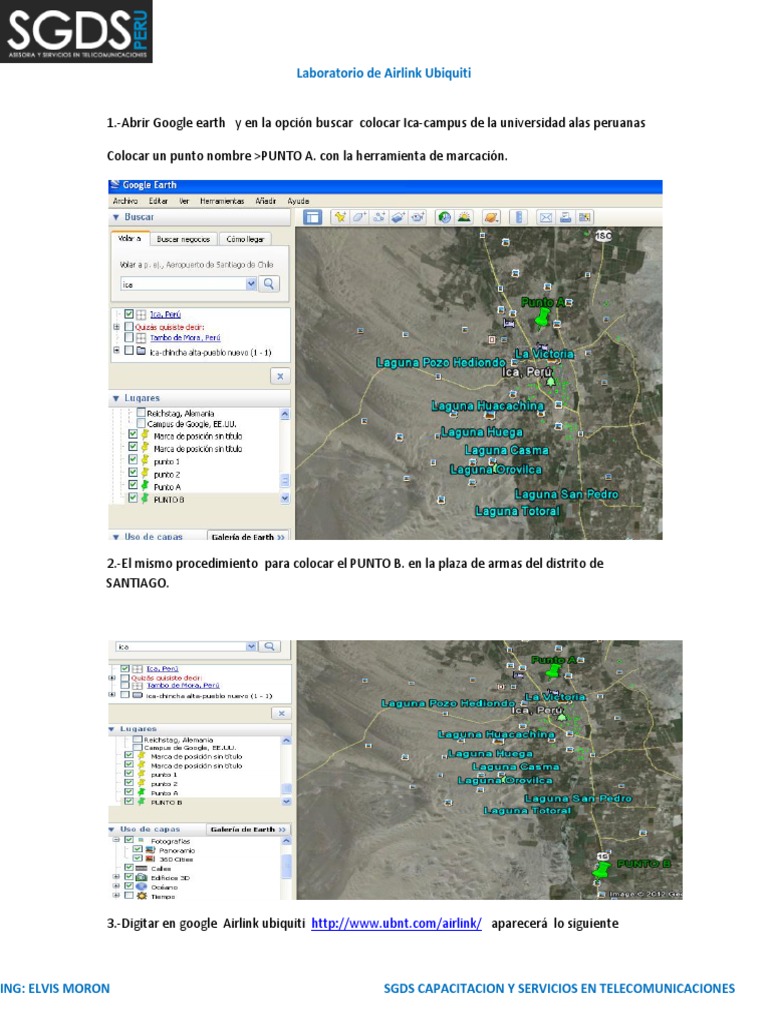Click the magnifier search button in first screenshot
This screenshot has height=1024, width=768.
[269, 284]
